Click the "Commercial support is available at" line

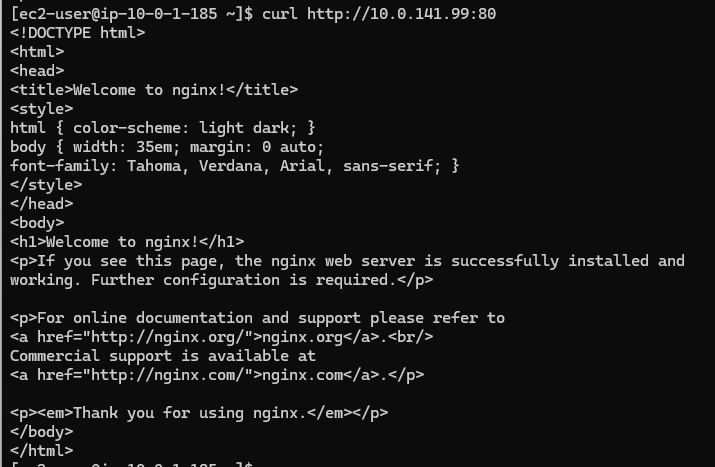[163, 356]
